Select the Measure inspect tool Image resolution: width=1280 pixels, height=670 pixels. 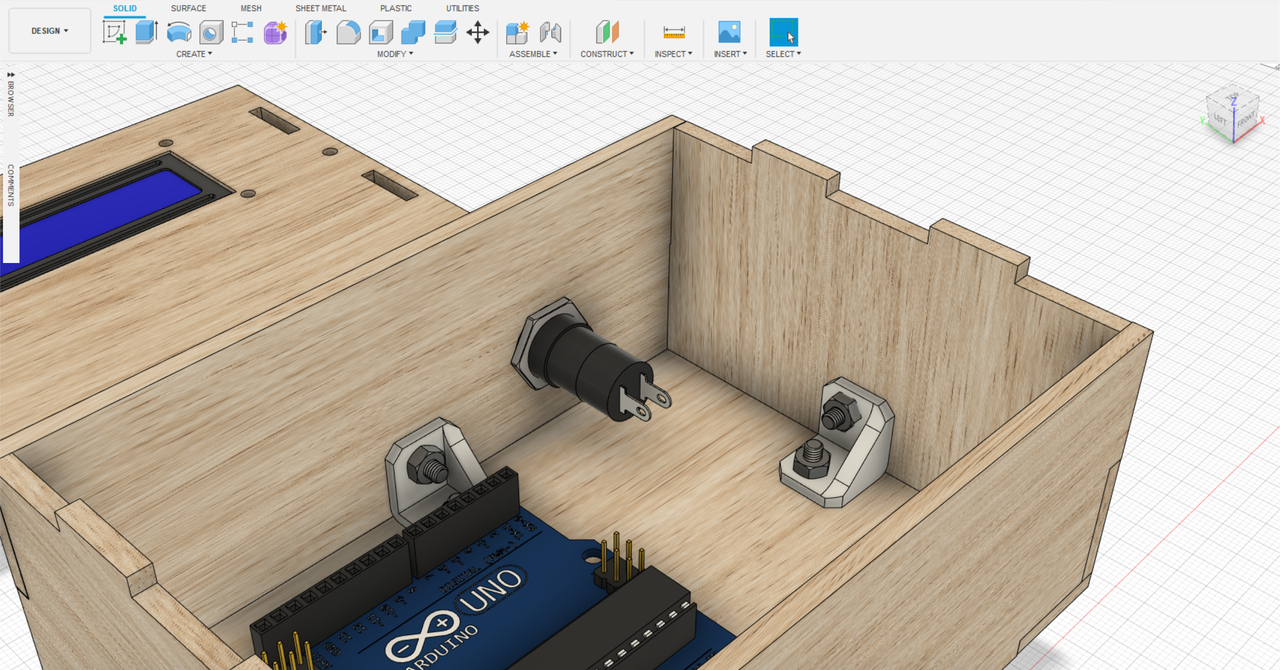tap(674, 32)
